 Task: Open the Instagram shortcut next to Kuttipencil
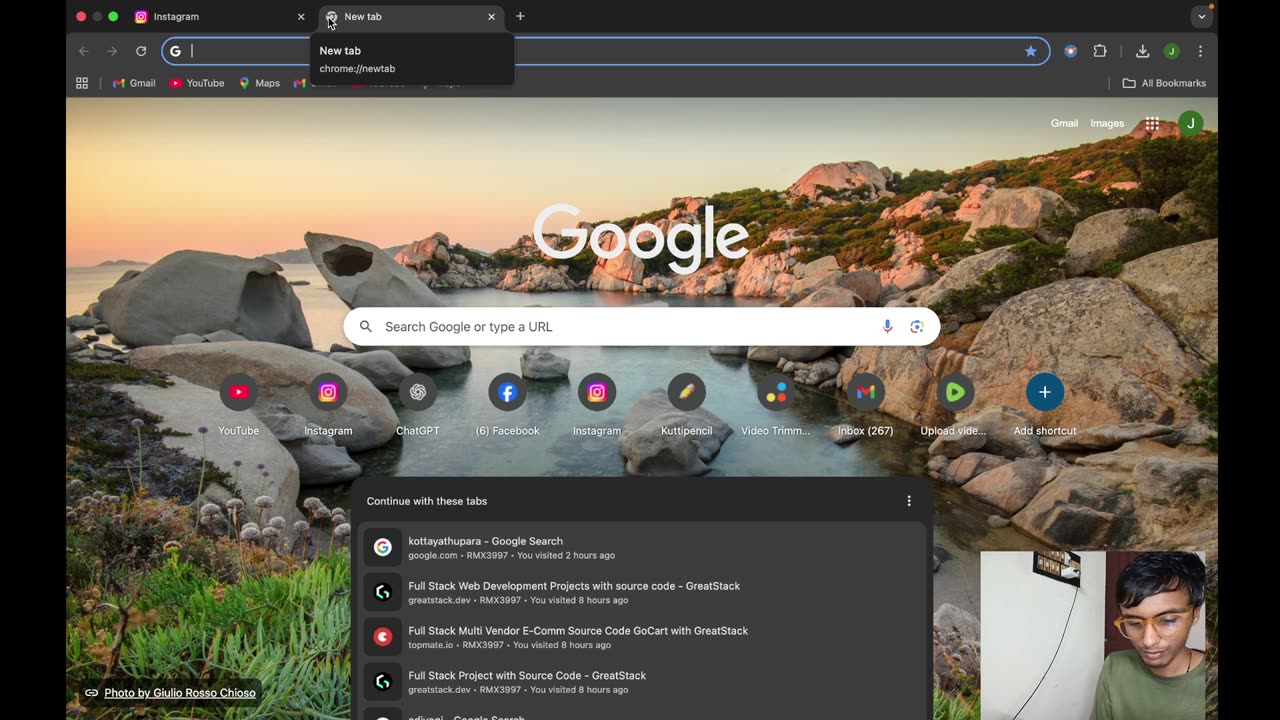pos(597,403)
